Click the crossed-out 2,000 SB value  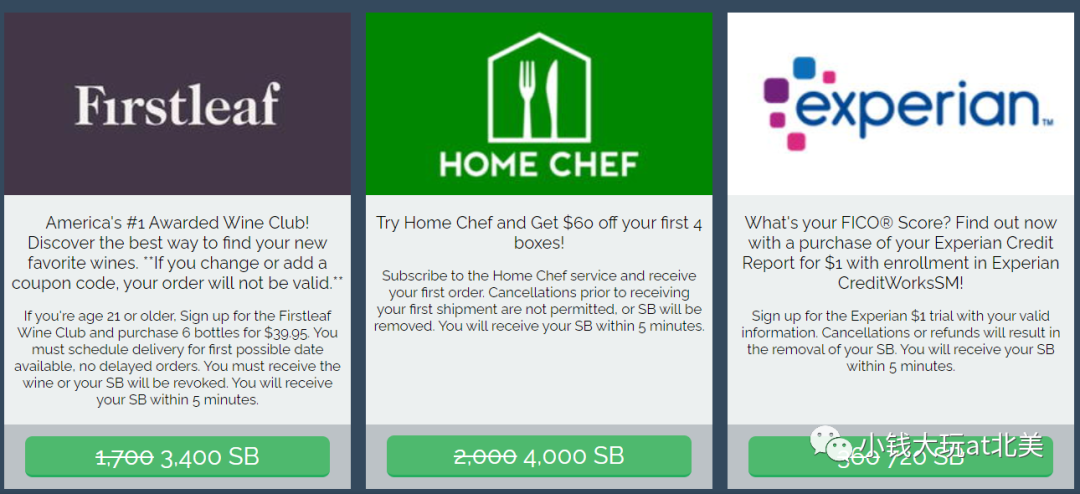[486, 456]
